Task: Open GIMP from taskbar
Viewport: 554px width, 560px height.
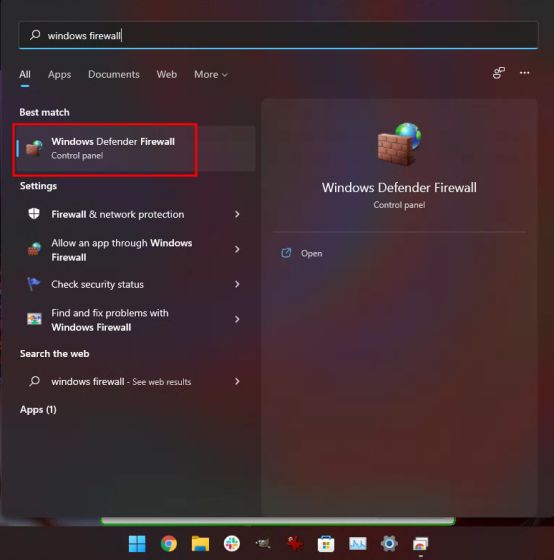Action: click(x=263, y=544)
